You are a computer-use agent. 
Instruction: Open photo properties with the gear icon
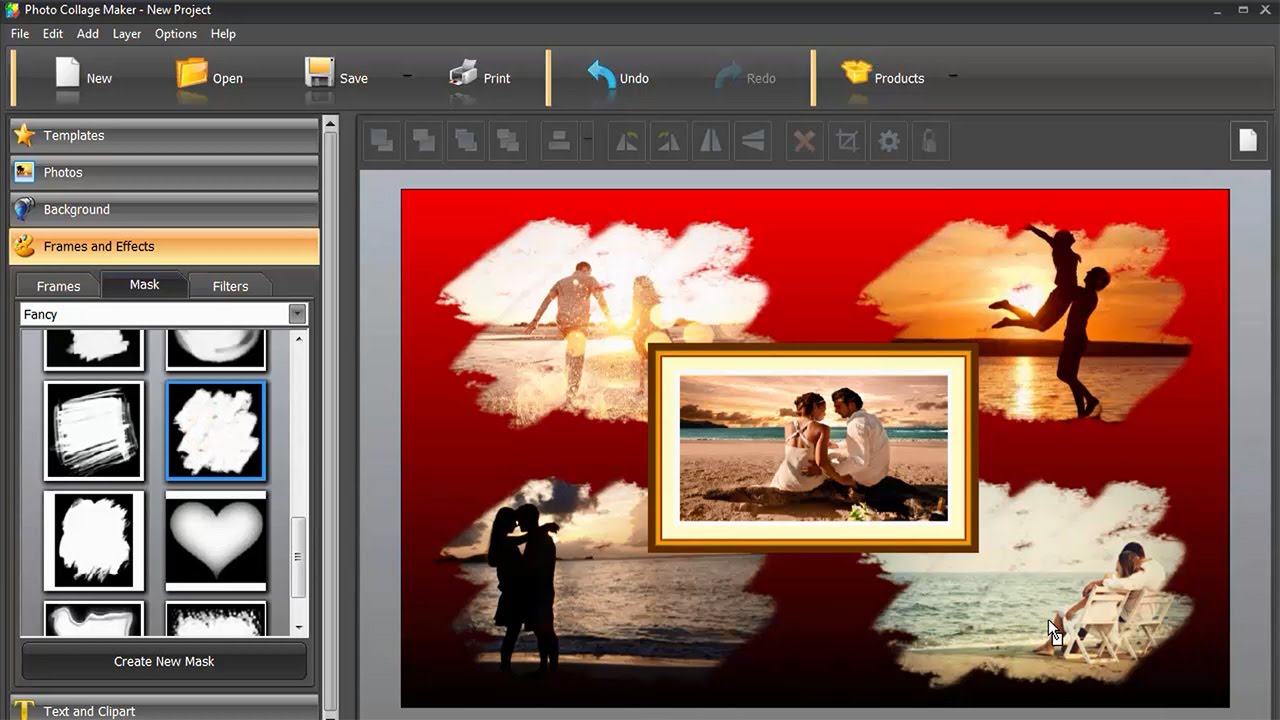[x=888, y=141]
